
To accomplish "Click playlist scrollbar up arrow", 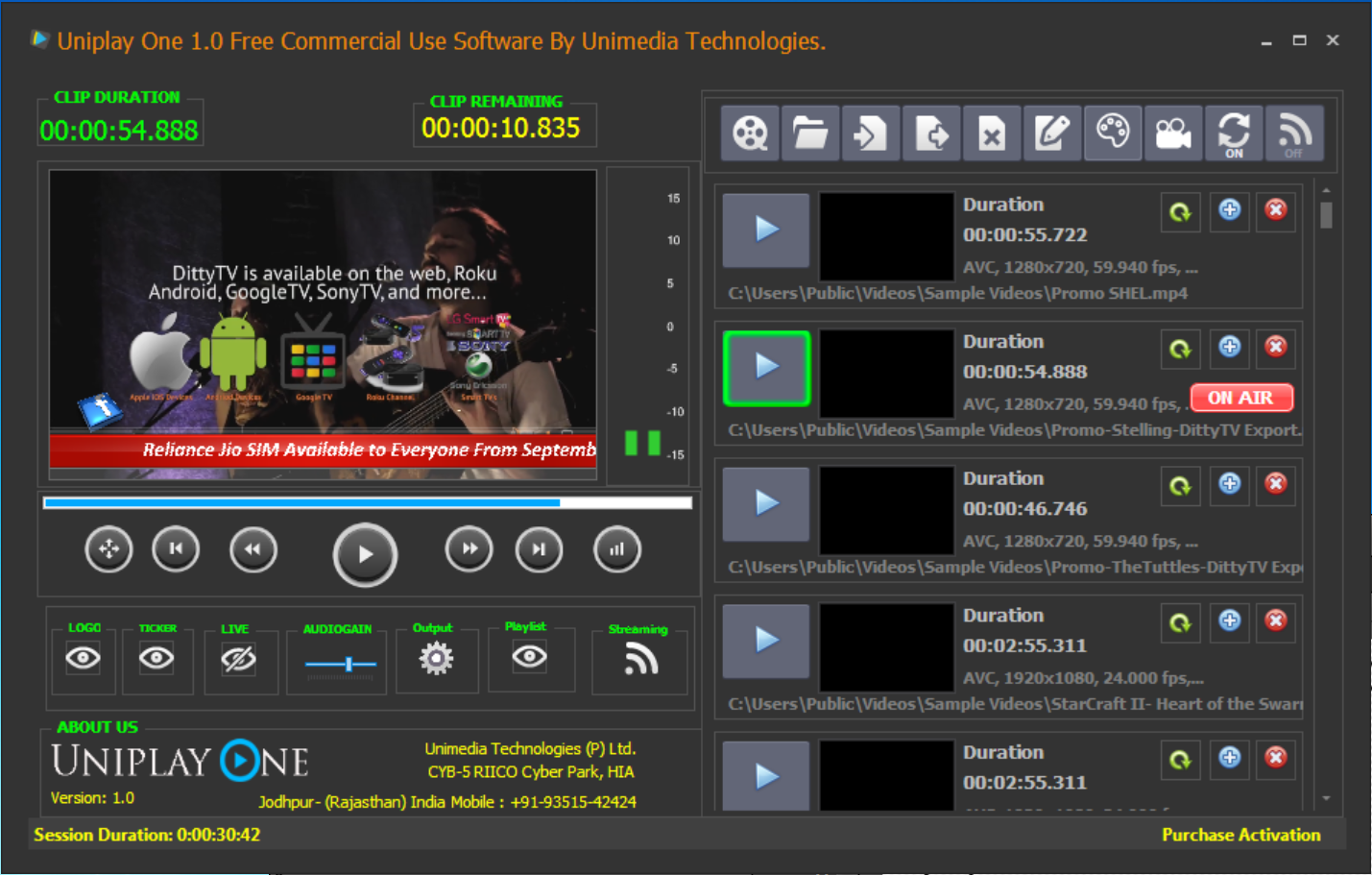I will click(1326, 191).
